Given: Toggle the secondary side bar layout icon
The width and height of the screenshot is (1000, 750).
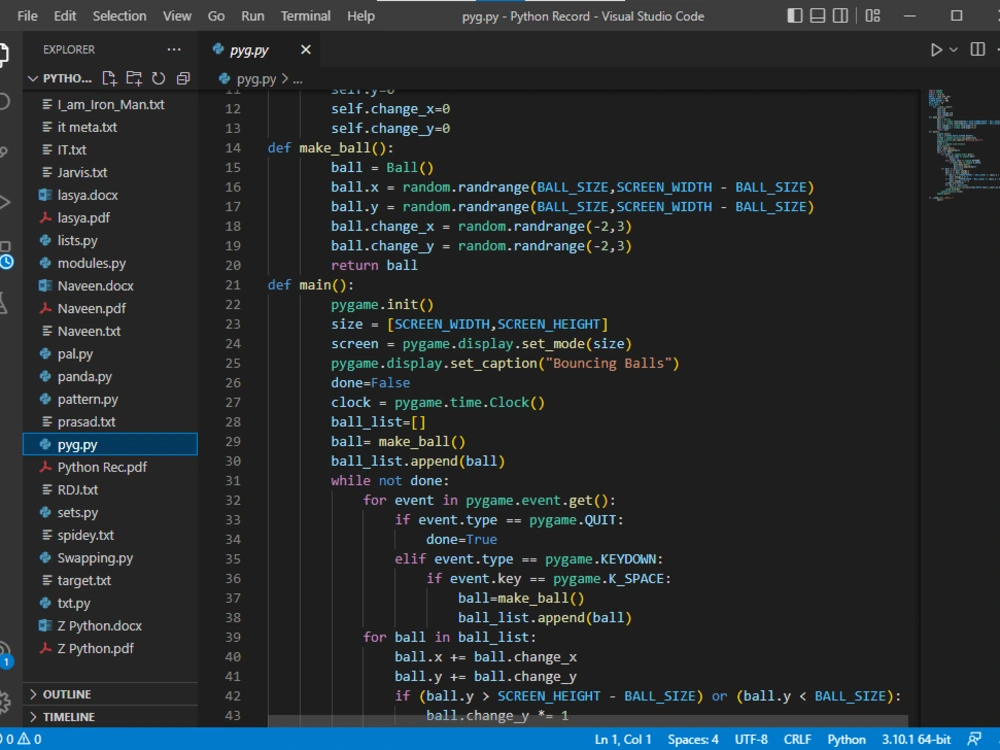Looking at the screenshot, I should pos(841,16).
